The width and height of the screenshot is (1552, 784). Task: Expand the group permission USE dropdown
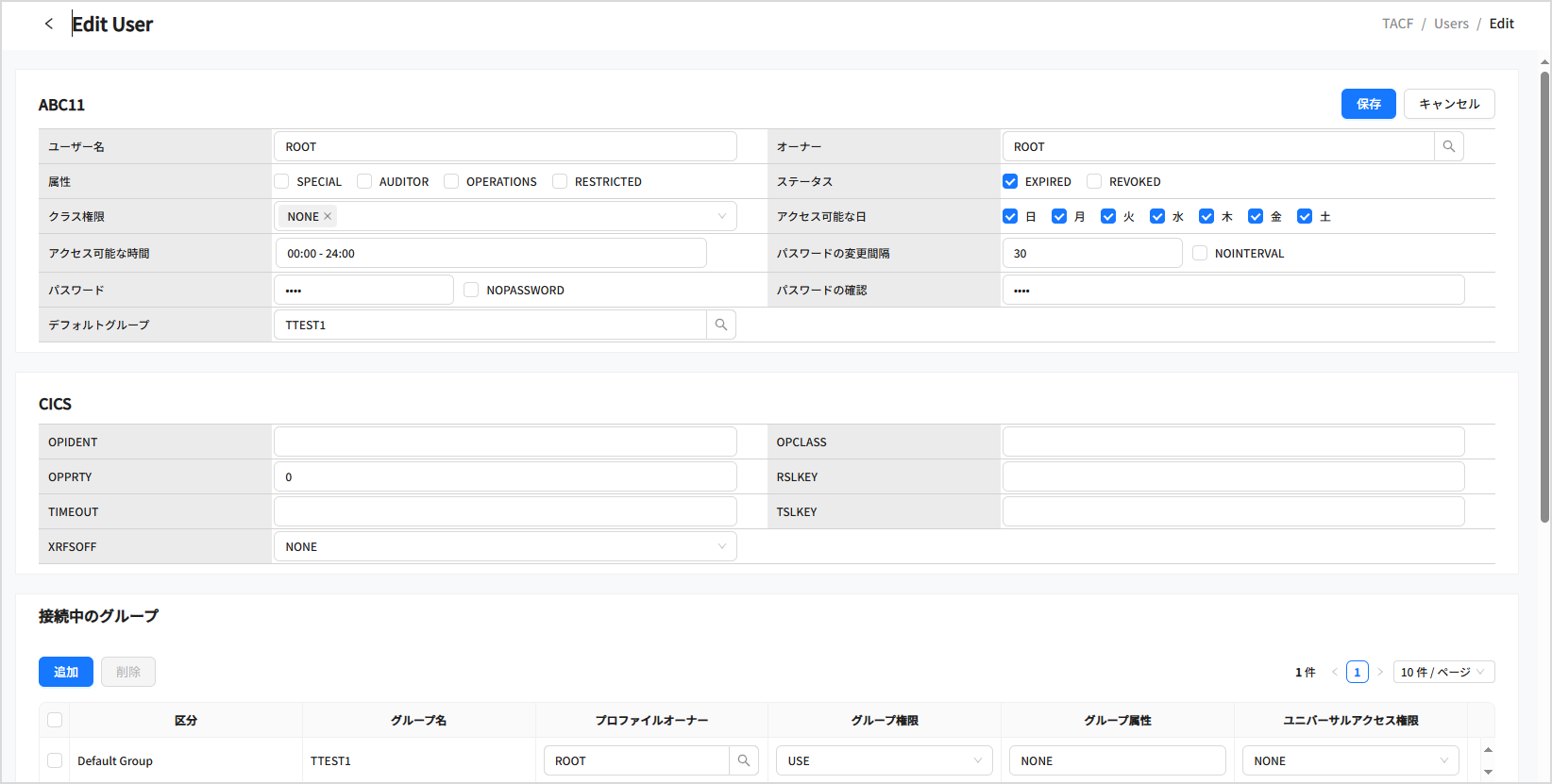tap(884, 760)
